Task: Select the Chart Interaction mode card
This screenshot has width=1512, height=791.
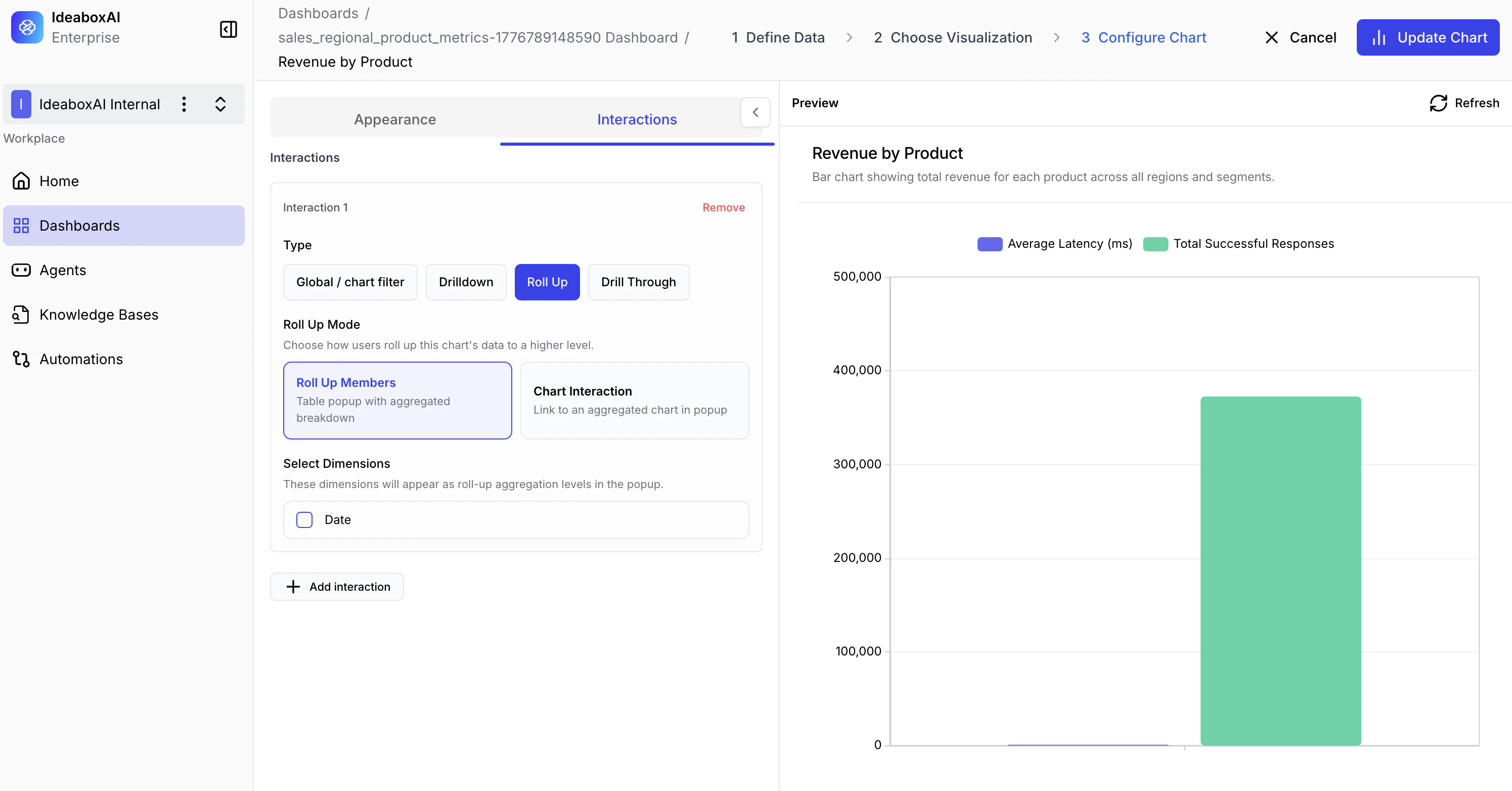Action: (x=635, y=400)
